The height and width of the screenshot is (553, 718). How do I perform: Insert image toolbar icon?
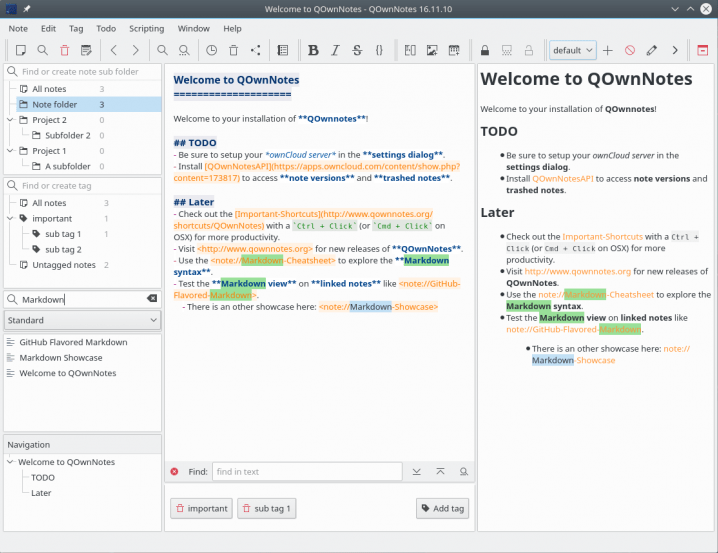pos(432,50)
